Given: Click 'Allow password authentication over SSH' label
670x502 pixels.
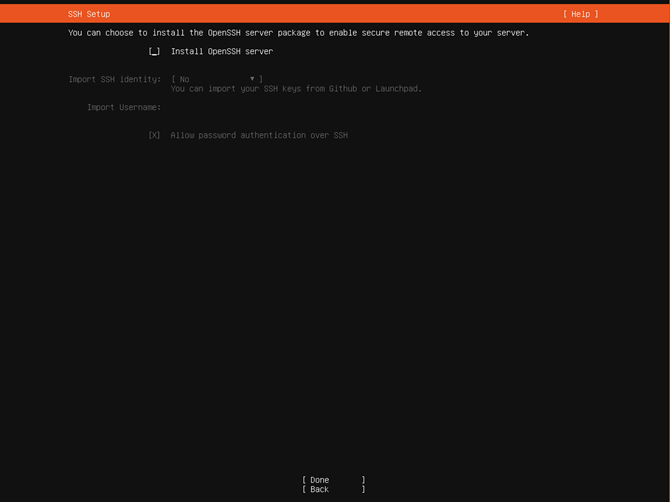Looking at the screenshot, I should 259,135.
